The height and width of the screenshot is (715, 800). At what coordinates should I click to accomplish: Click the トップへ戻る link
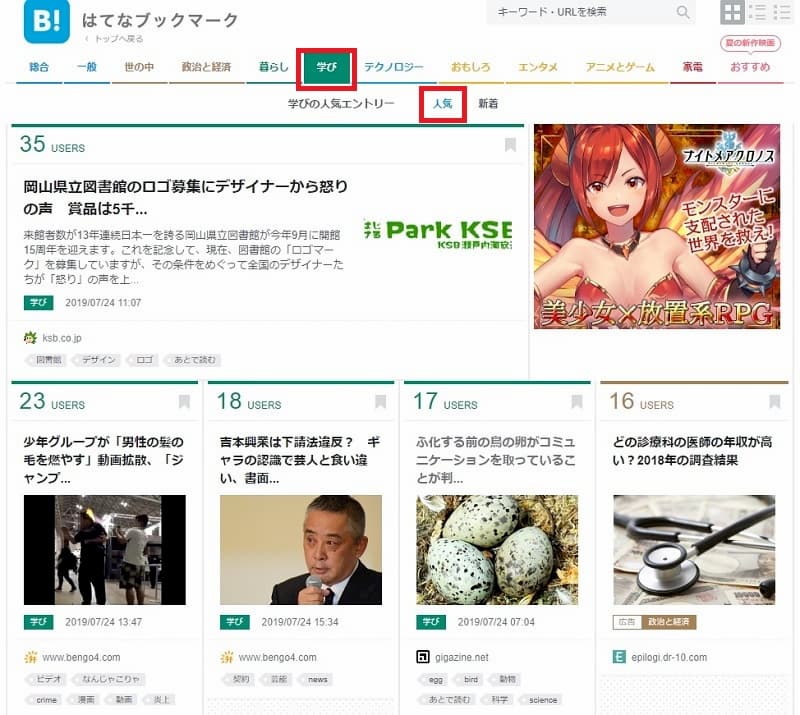click(115, 39)
